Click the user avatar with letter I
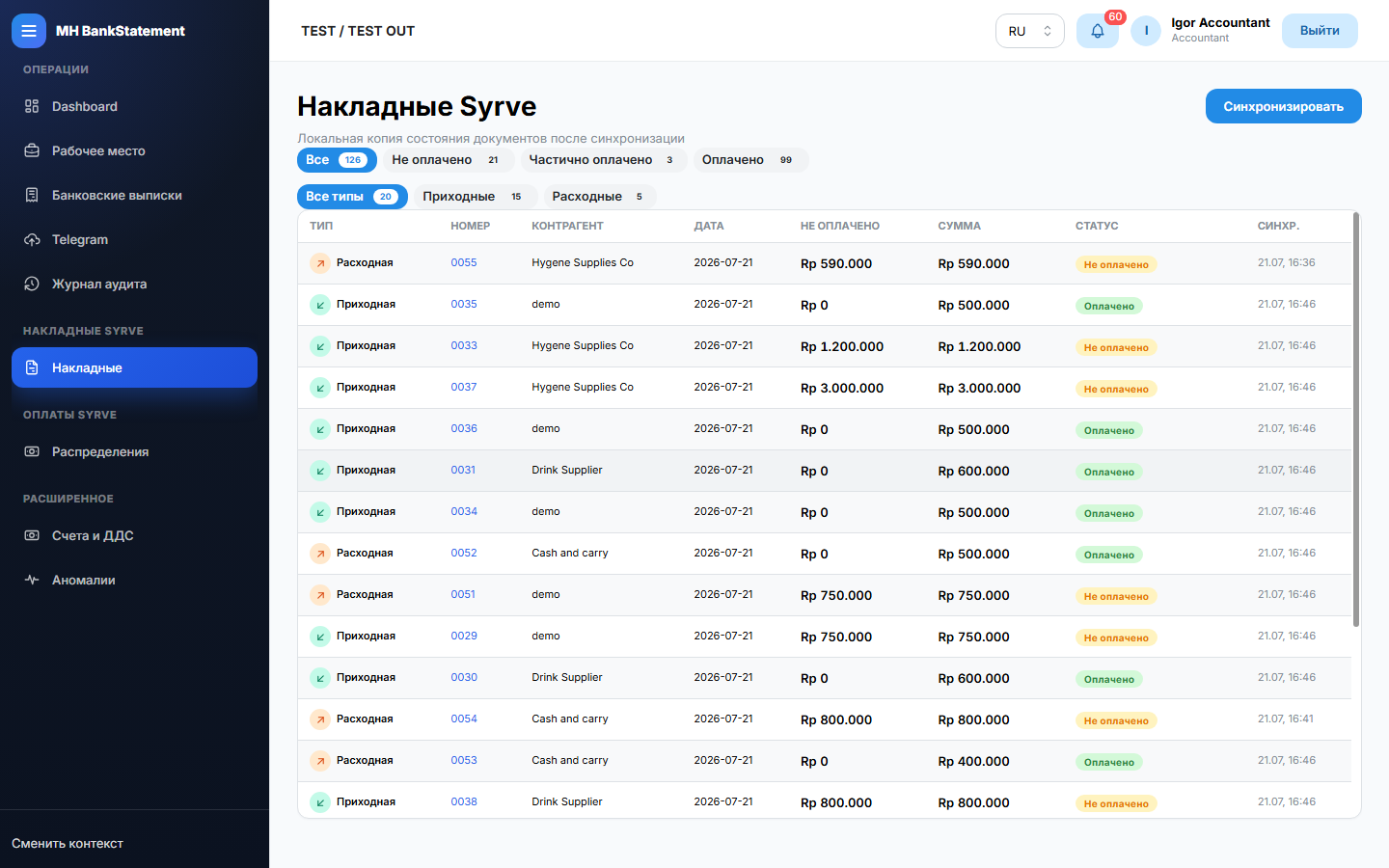The image size is (1389, 868). pyautogui.click(x=1146, y=31)
